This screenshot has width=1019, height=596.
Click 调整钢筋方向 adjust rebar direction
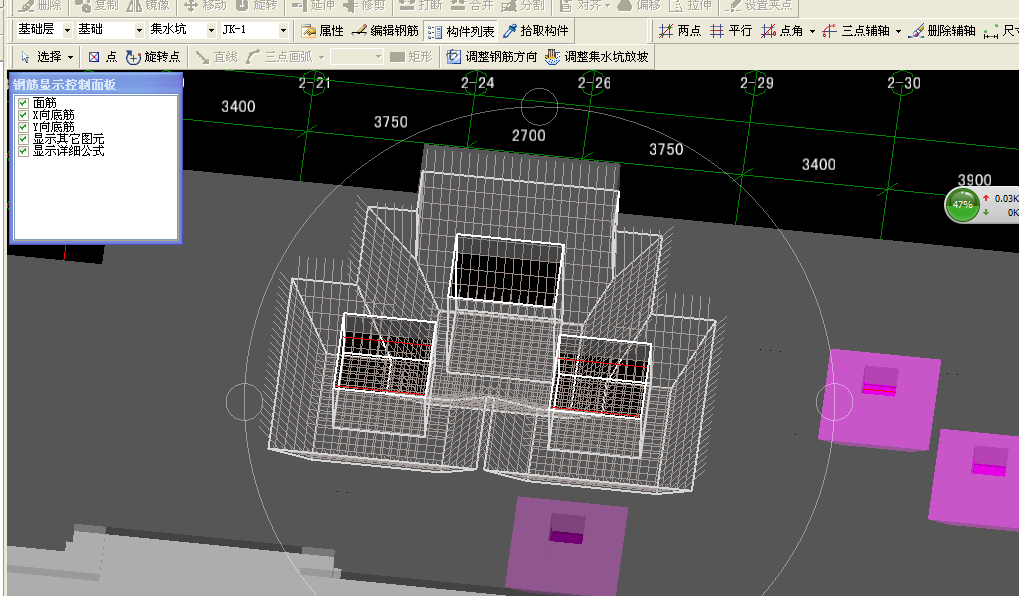pos(491,57)
